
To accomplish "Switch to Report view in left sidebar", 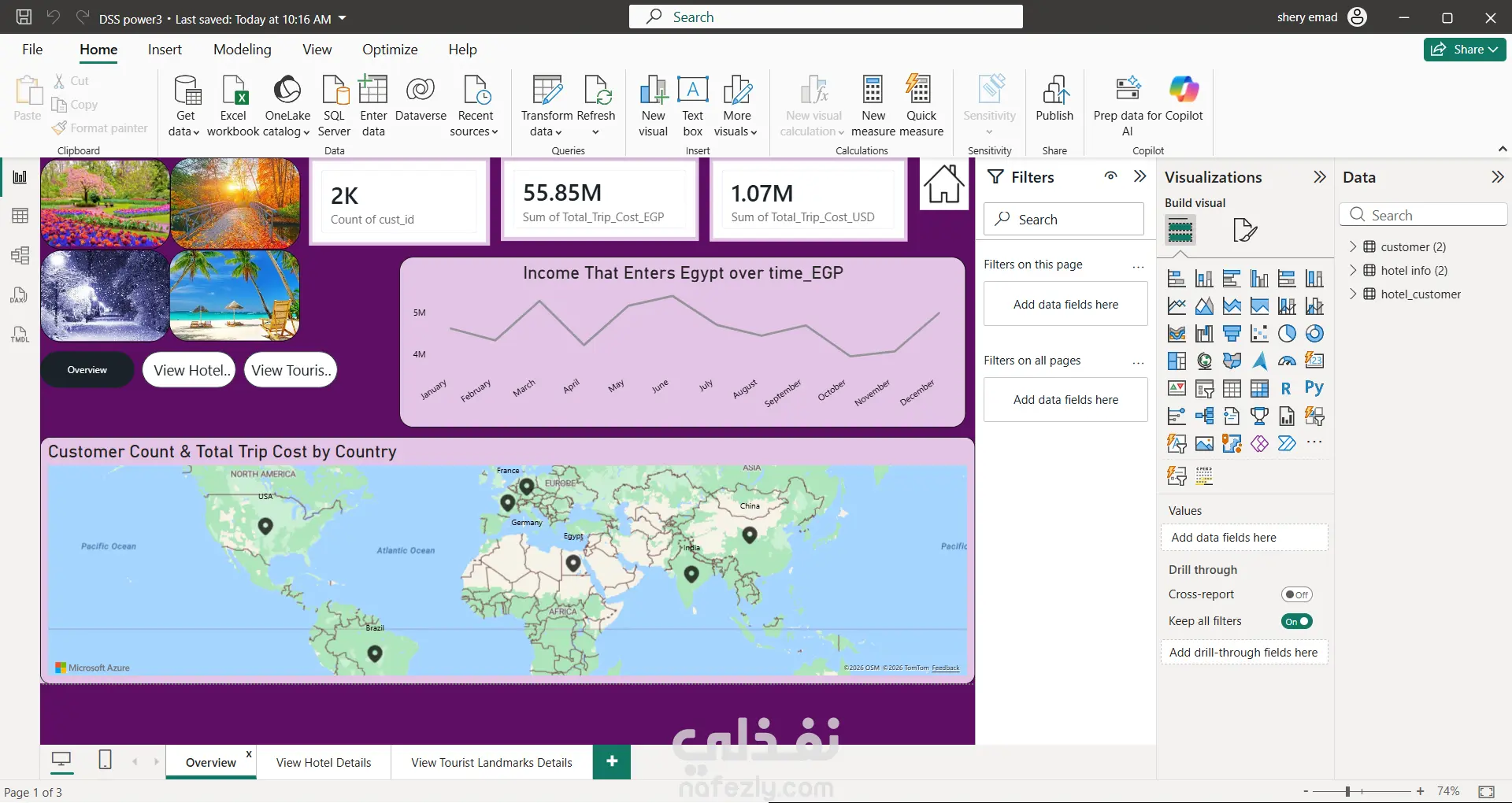I will coord(20,177).
